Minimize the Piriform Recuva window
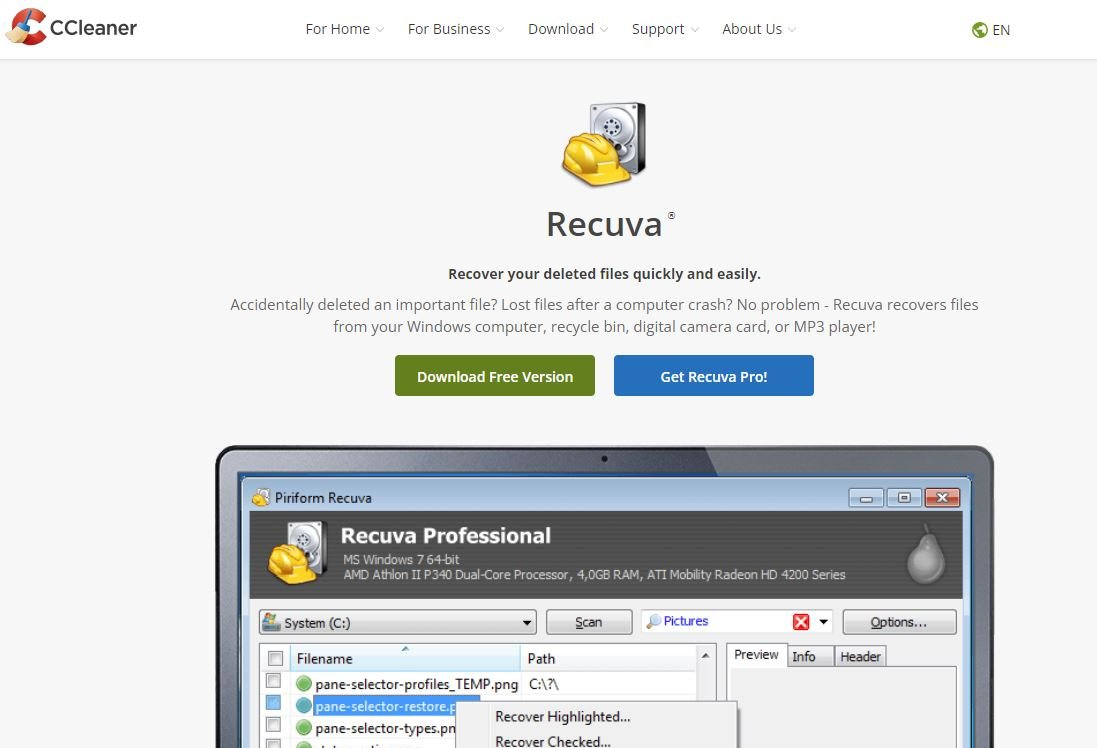This screenshot has height=748, width=1097. [866, 498]
